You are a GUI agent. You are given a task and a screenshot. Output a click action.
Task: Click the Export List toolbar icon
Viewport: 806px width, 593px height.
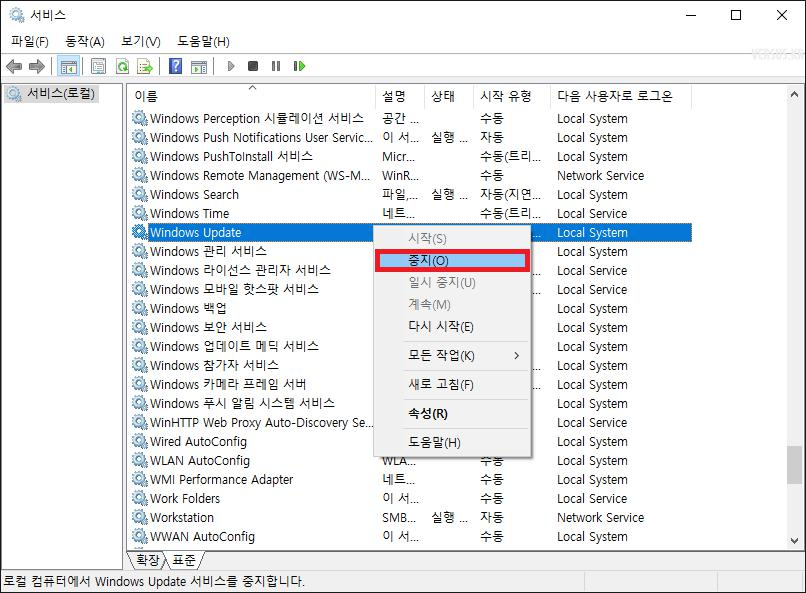[x=145, y=66]
